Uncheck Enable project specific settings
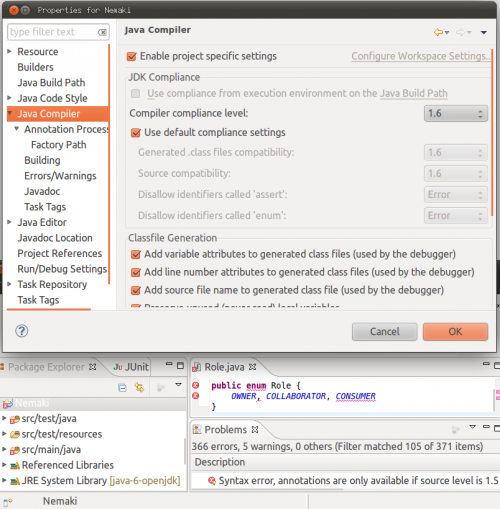This screenshot has width=500, height=509. (132, 56)
